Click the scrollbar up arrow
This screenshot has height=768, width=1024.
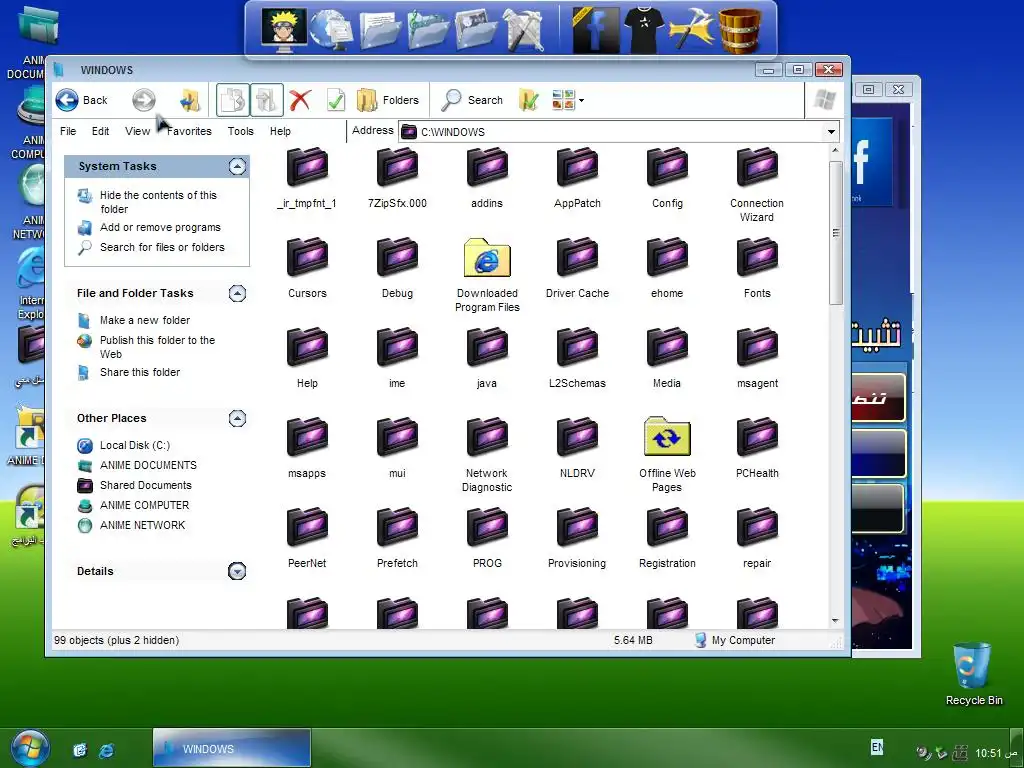[x=835, y=152]
